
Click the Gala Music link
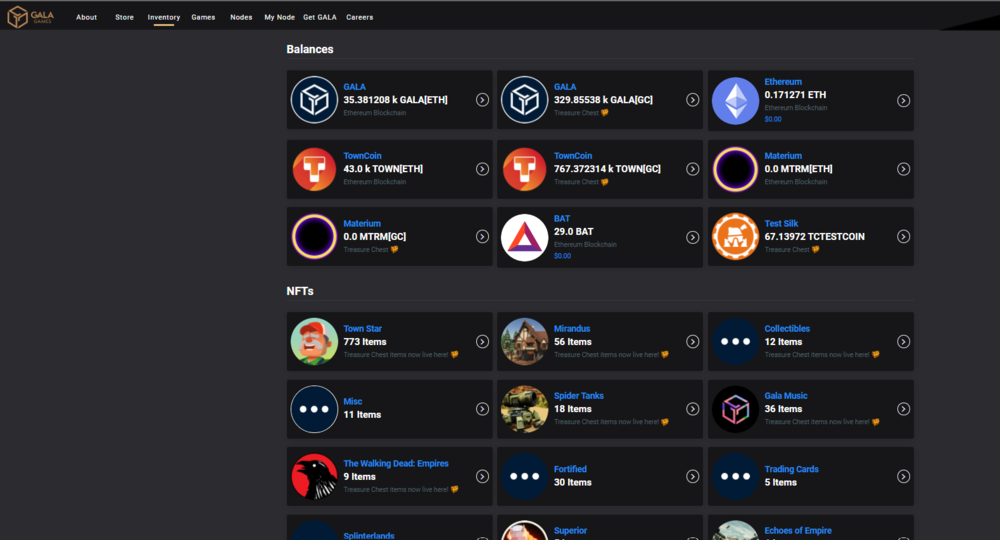(x=786, y=396)
